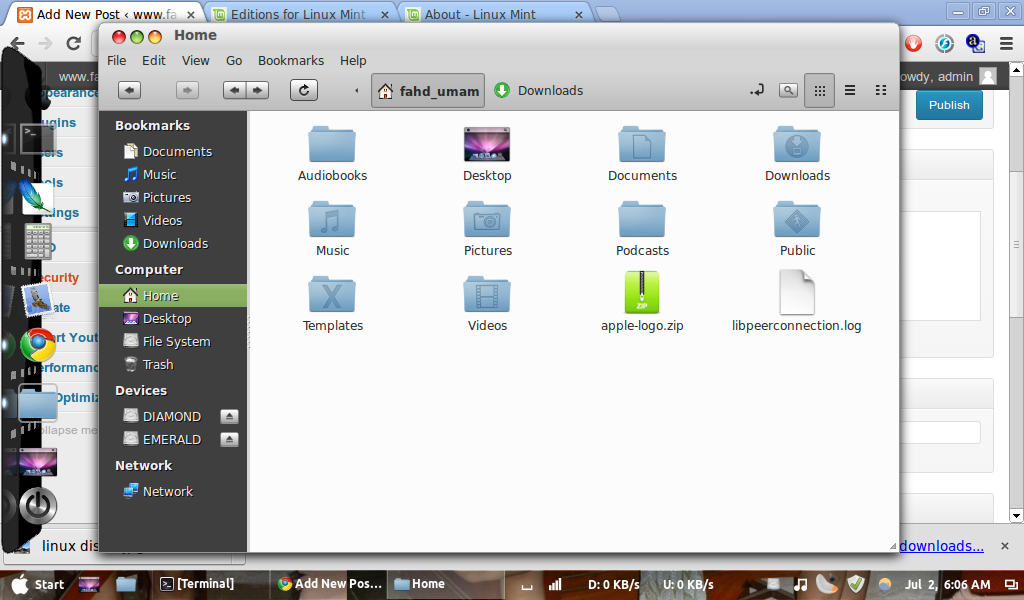Reload the folder view with the refresh icon
This screenshot has width=1024, height=600.
click(x=304, y=89)
